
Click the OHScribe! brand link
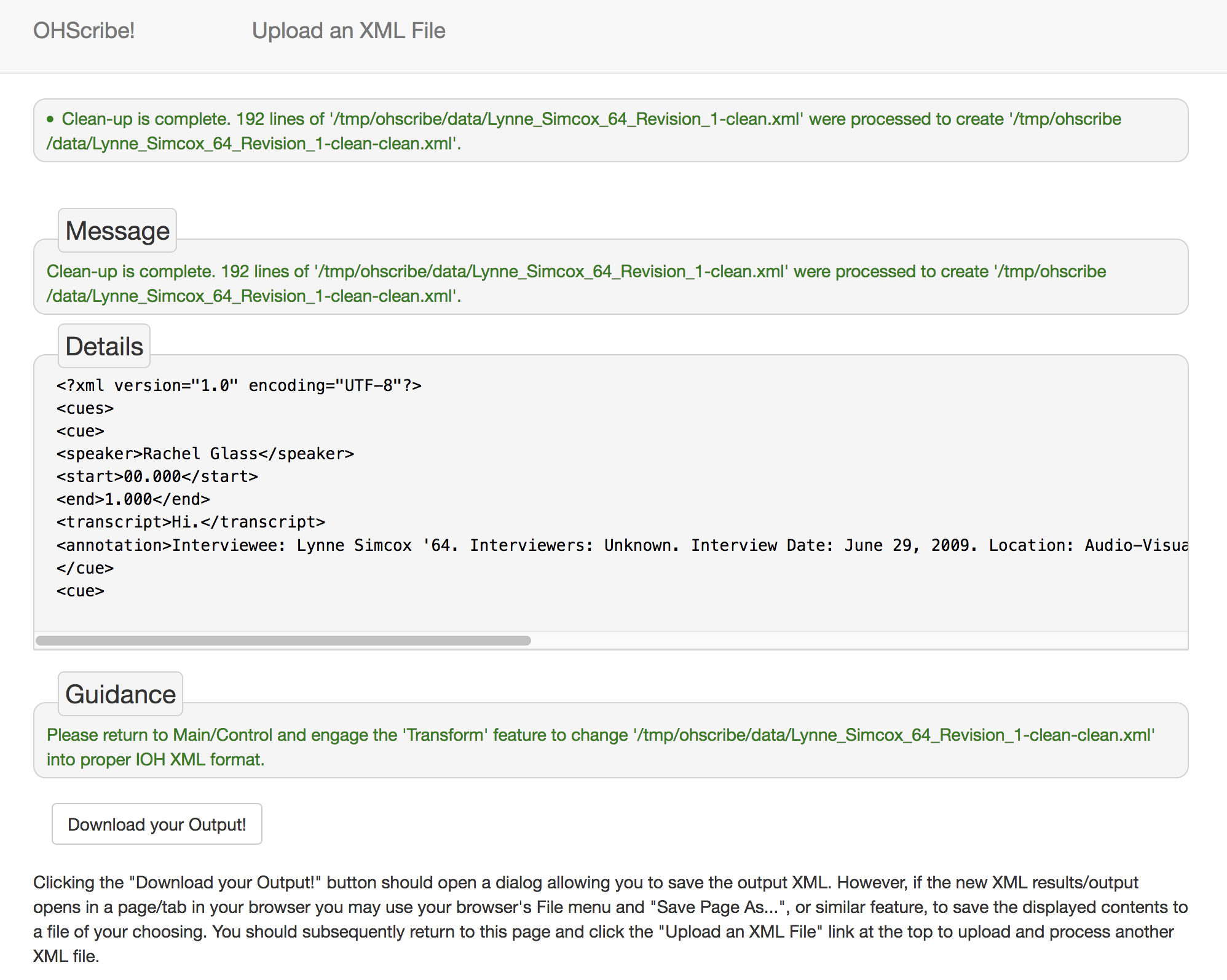pos(84,31)
